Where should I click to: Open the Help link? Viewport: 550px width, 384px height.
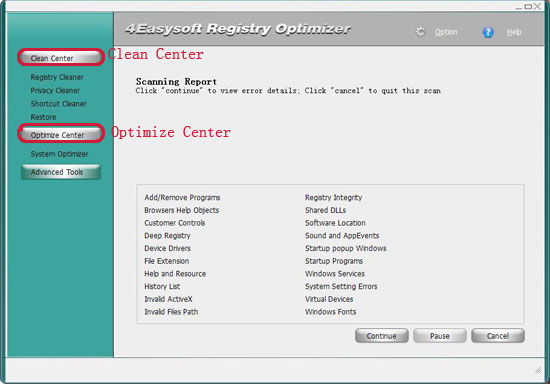pos(514,32)
